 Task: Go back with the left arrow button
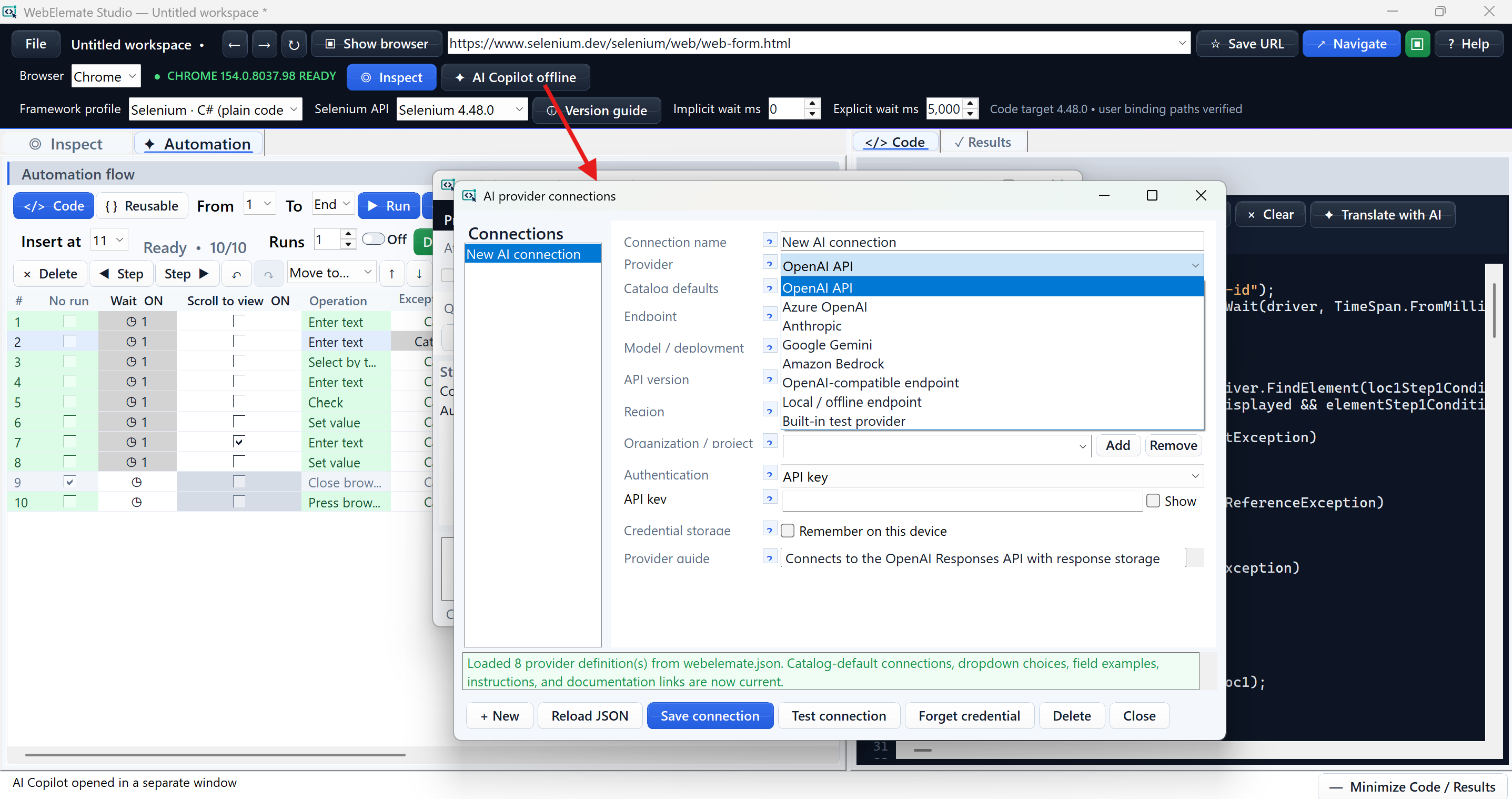234,44
